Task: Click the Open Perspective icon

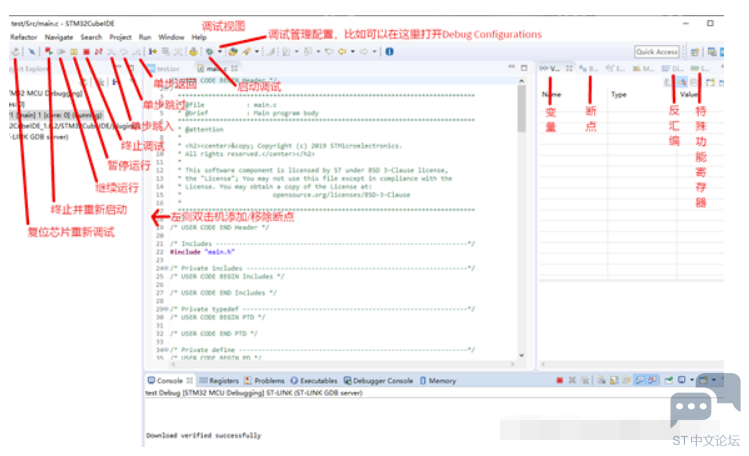Action: [695, 52]
